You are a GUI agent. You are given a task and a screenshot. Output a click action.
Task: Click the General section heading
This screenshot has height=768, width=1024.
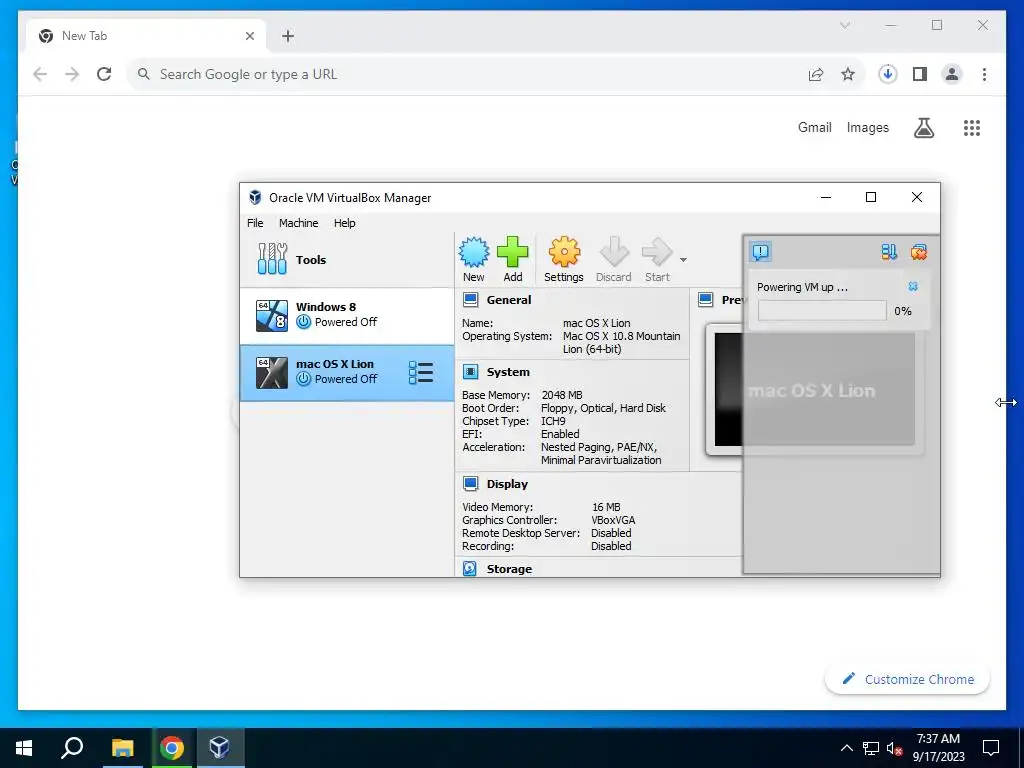pyautogui.click(x=509, y=300)
